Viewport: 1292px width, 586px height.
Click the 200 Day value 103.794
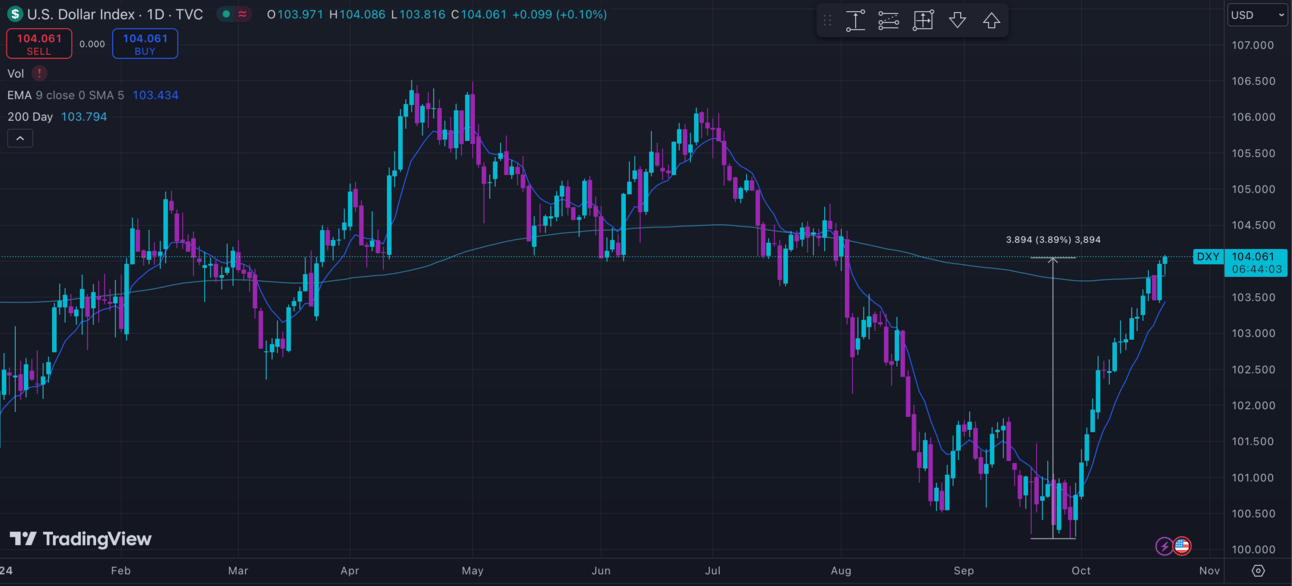pos(84,117)
